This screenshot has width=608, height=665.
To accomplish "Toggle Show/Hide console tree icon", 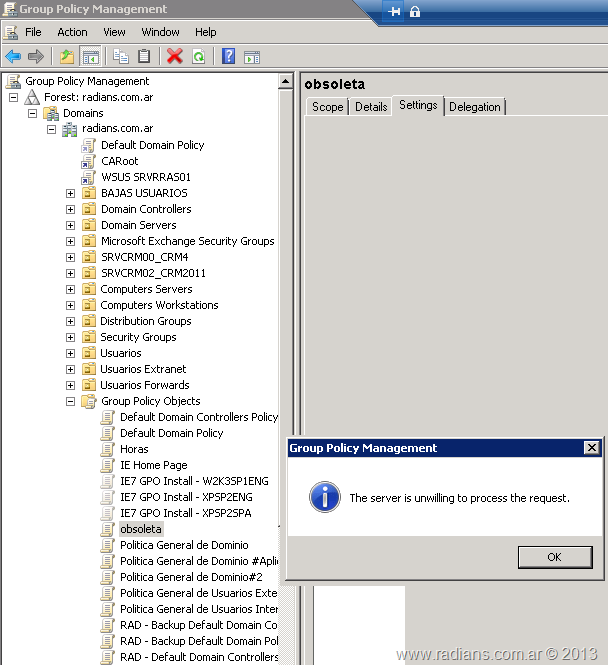I will tap(90, 56).
